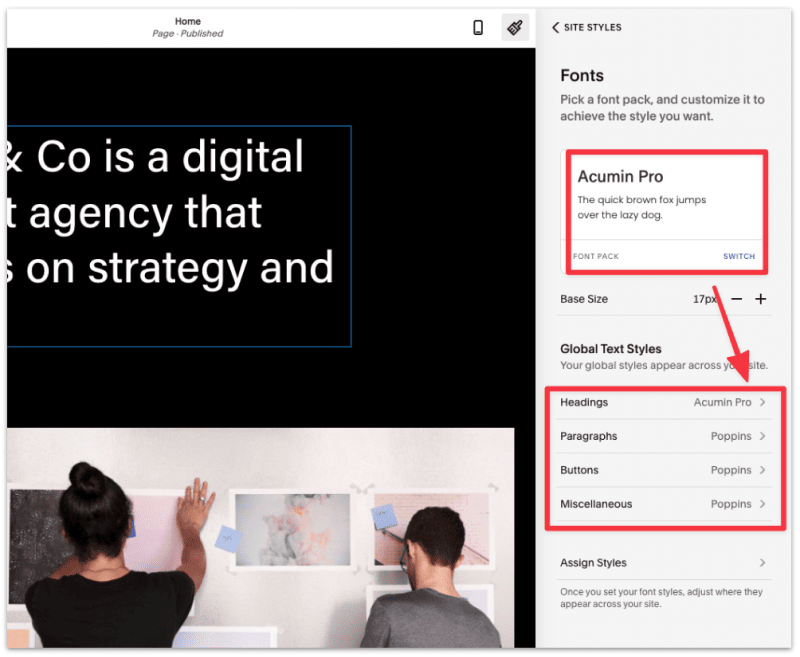Viewport: 800px width, 657px height.
Task: Expand the Paragraphs text style row
Action: coord(663,436)
